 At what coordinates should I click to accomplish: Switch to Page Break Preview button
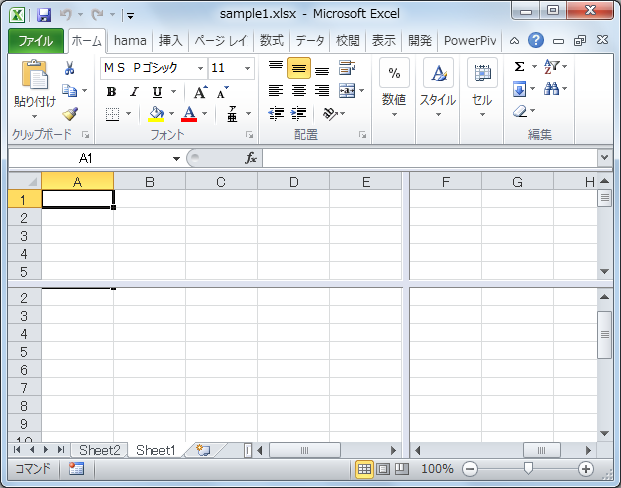pyautogui.click(x=402, y=469)
